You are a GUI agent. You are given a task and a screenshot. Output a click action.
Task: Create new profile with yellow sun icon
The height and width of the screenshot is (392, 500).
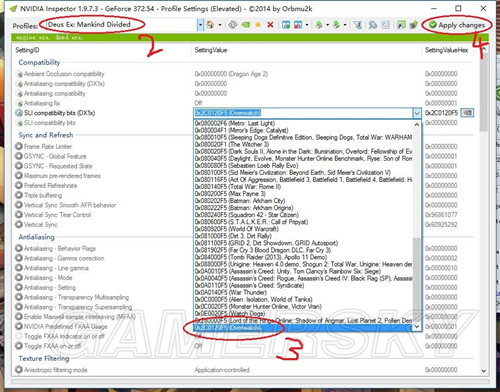click(x=258, y=25)
